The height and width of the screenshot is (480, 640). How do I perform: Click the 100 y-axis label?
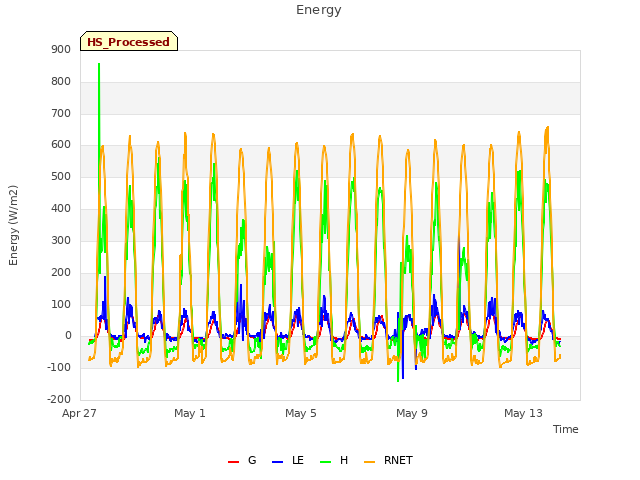coord(61,304)
